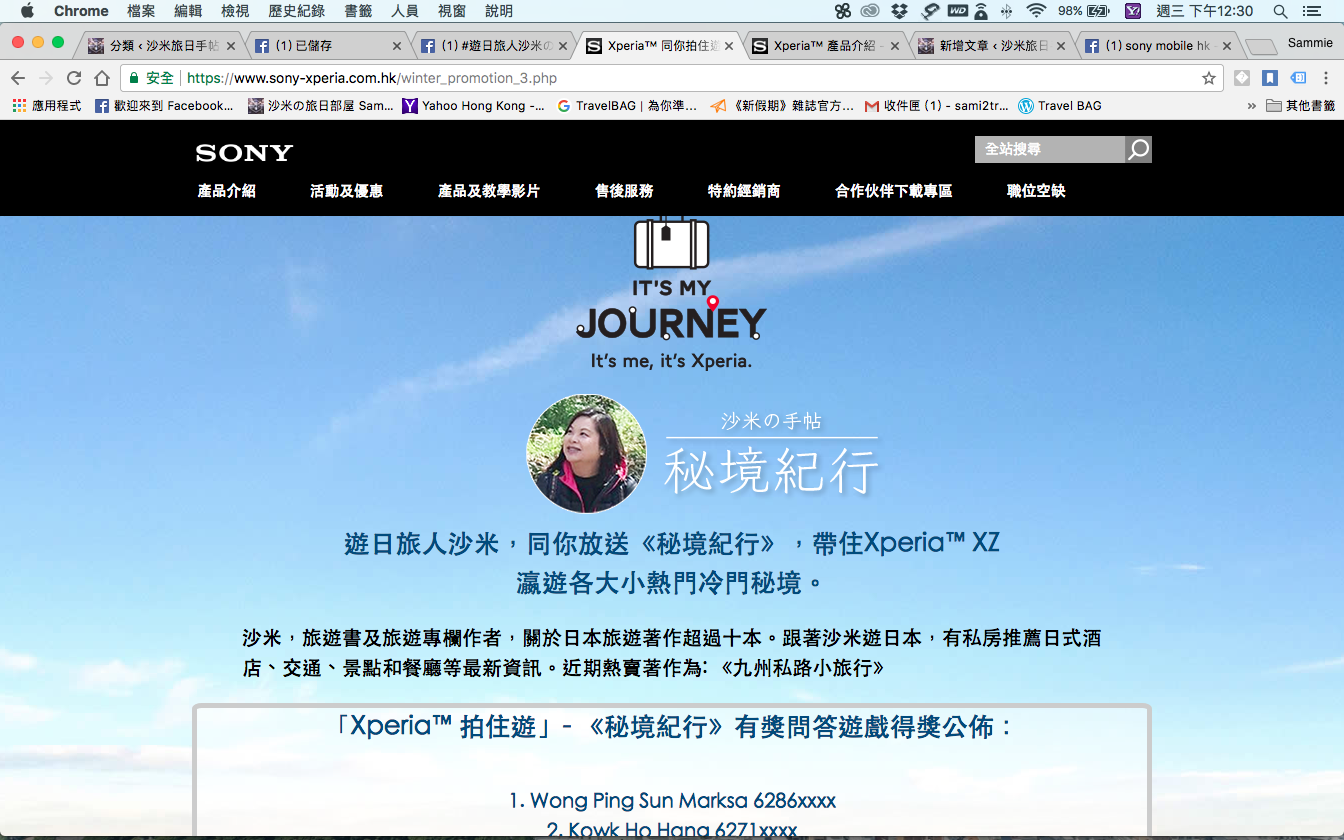
Task: Close the sony mobile hk tab
Action: [1225, 46]
